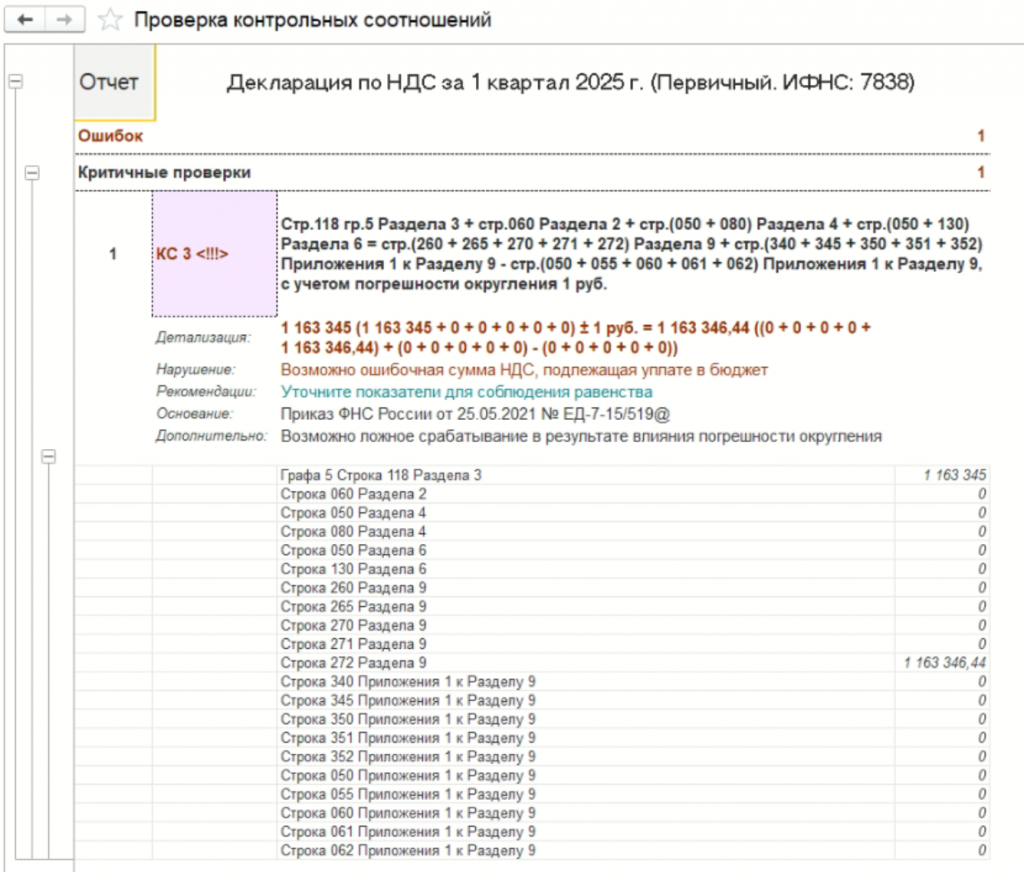Select the Критичные проверки heading
This screenshot has width=1024, height=872.
click(165, 172)
